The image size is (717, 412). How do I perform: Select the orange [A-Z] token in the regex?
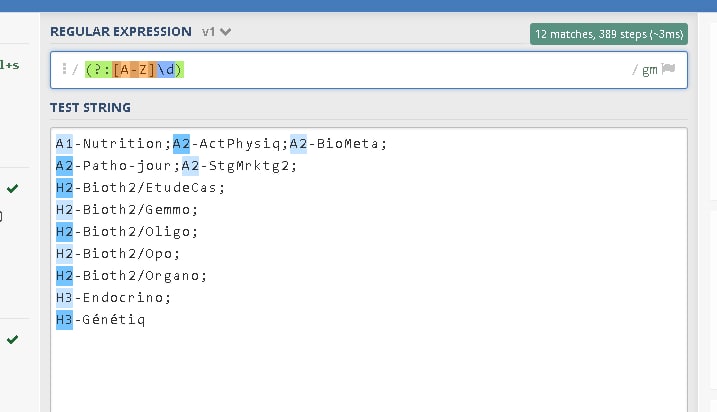coord(134,70)
